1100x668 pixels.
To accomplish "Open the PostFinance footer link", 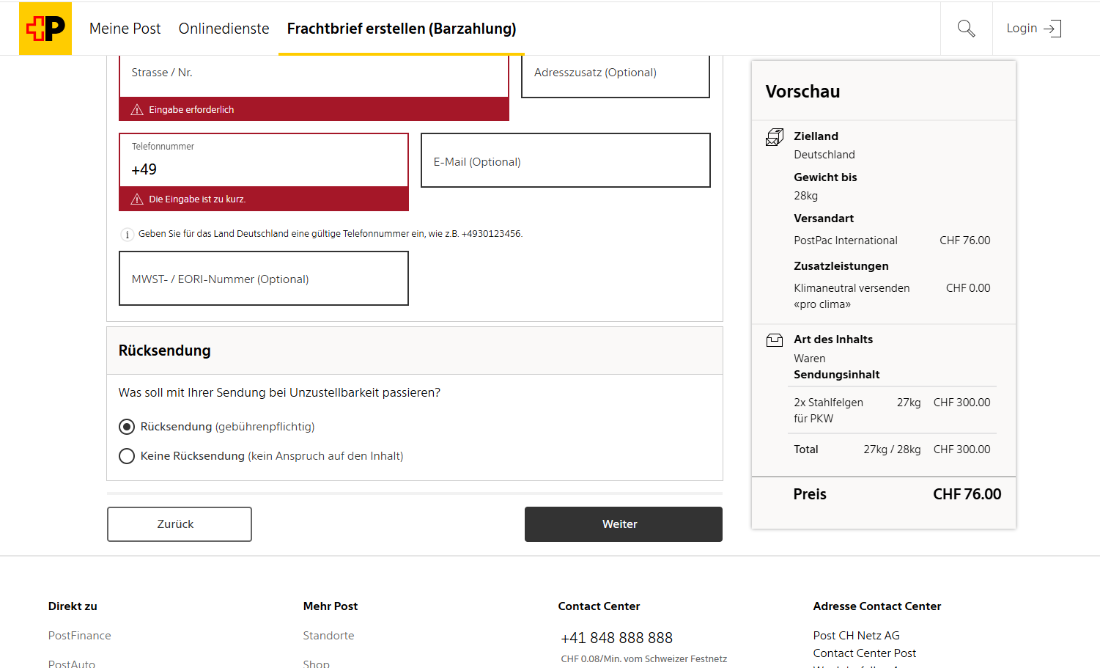I will coord(79,635).
